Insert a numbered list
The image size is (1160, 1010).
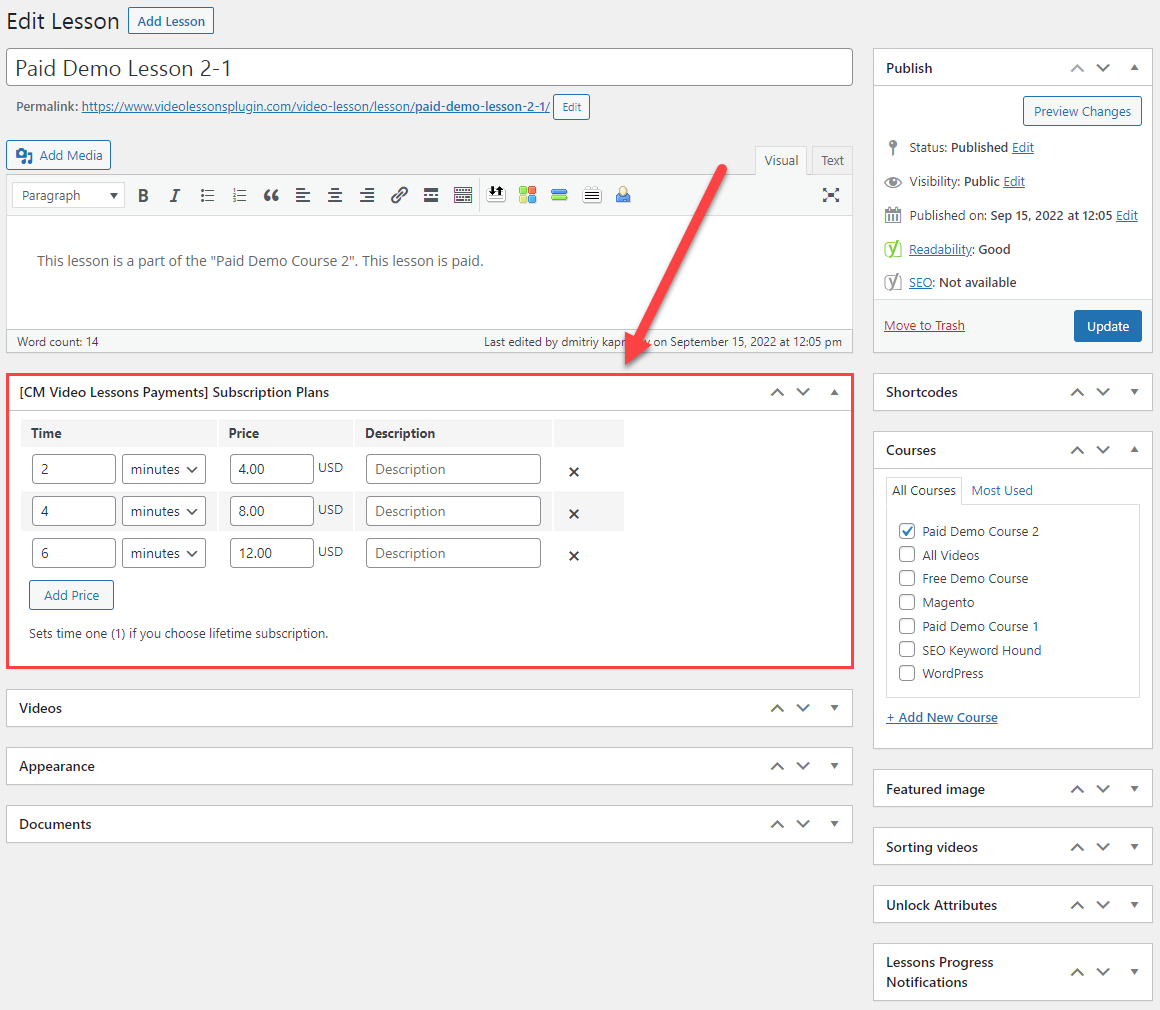point(239,195)
